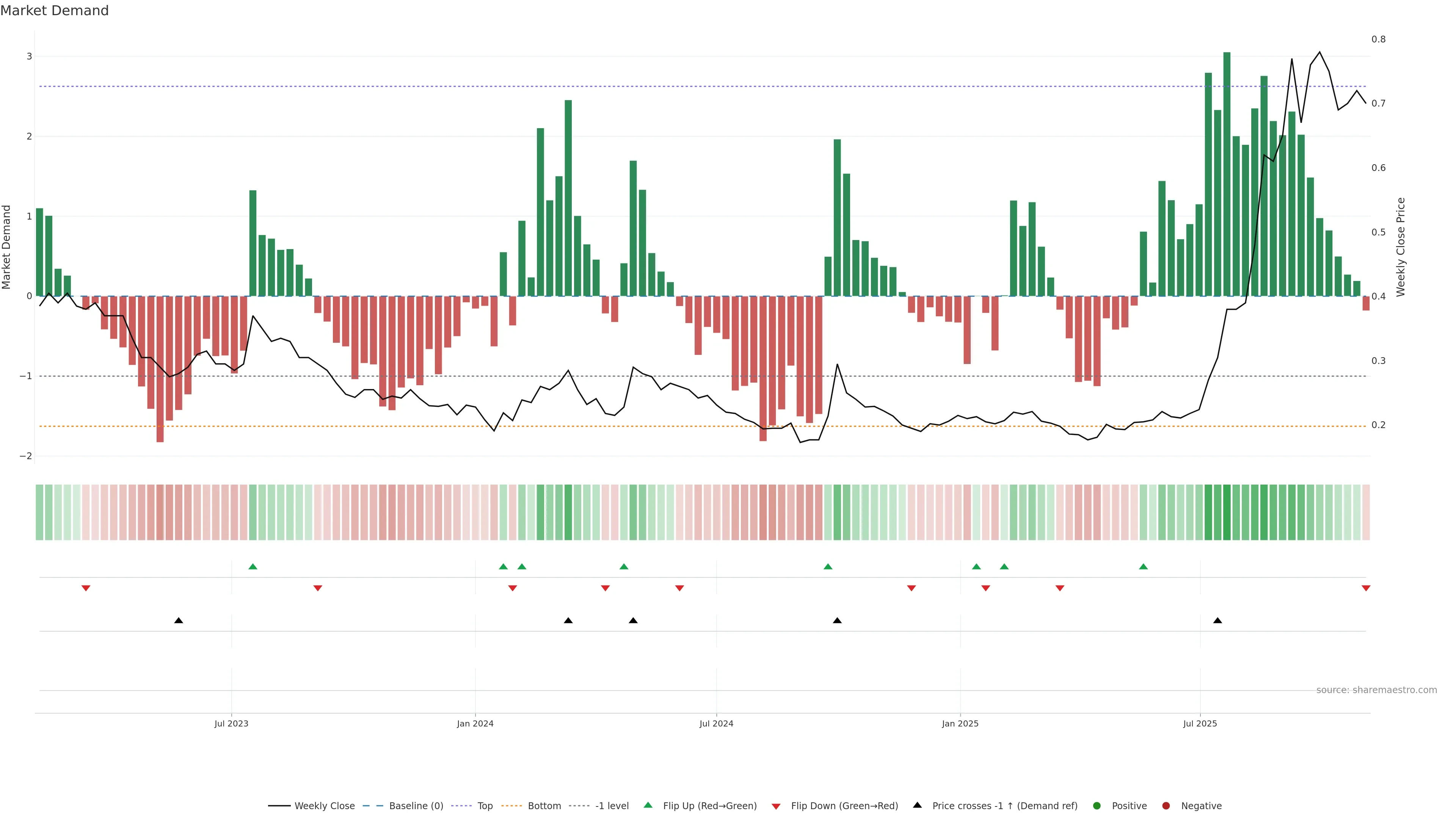Hide the Top dotted line legend entry
This screenshot has height=819, width=1456.
point(485,805)
